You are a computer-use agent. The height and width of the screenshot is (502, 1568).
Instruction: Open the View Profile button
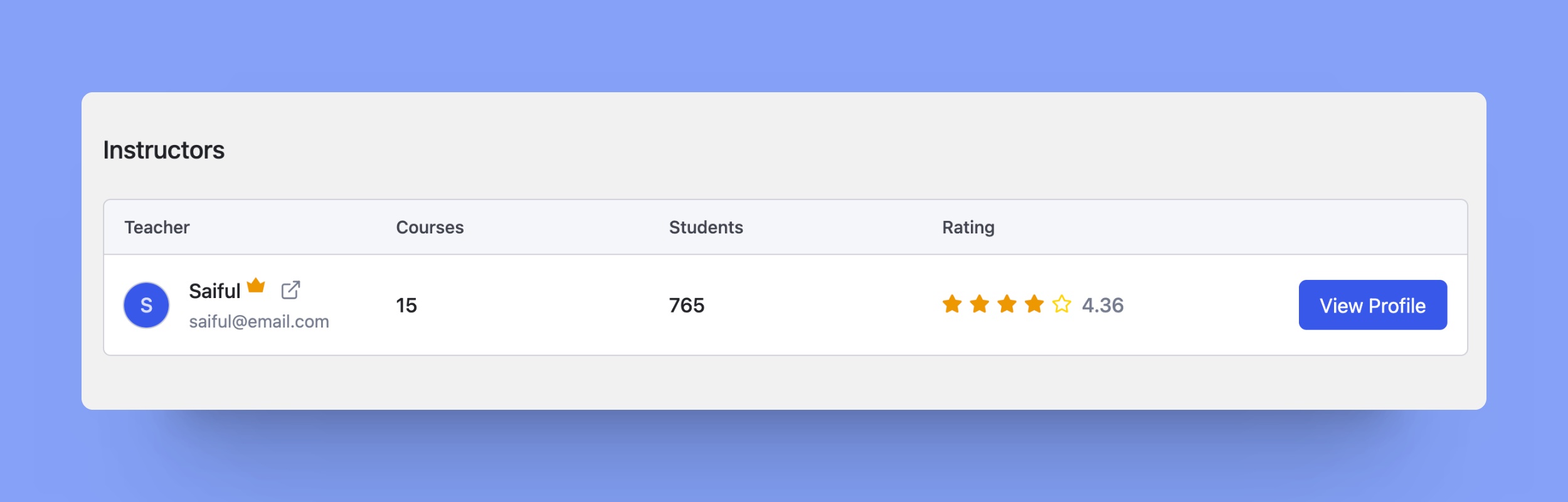(x=1373, y=305)
